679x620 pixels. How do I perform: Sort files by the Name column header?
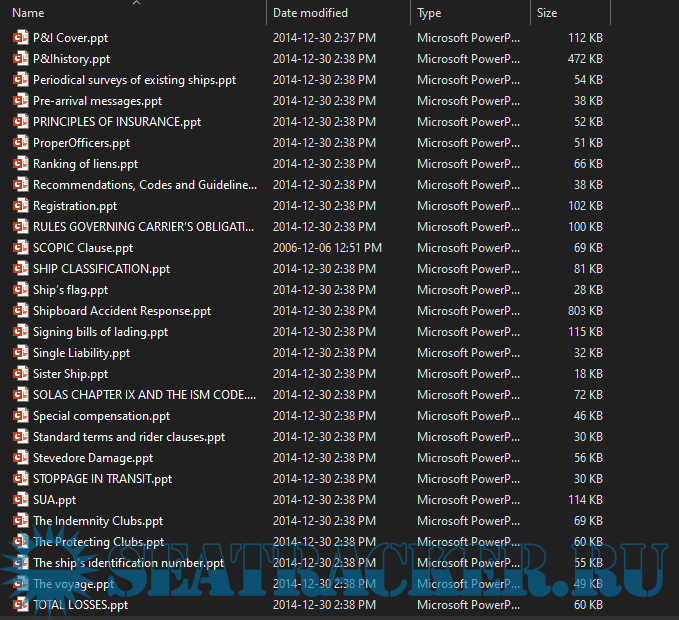(x=29, y=13)
